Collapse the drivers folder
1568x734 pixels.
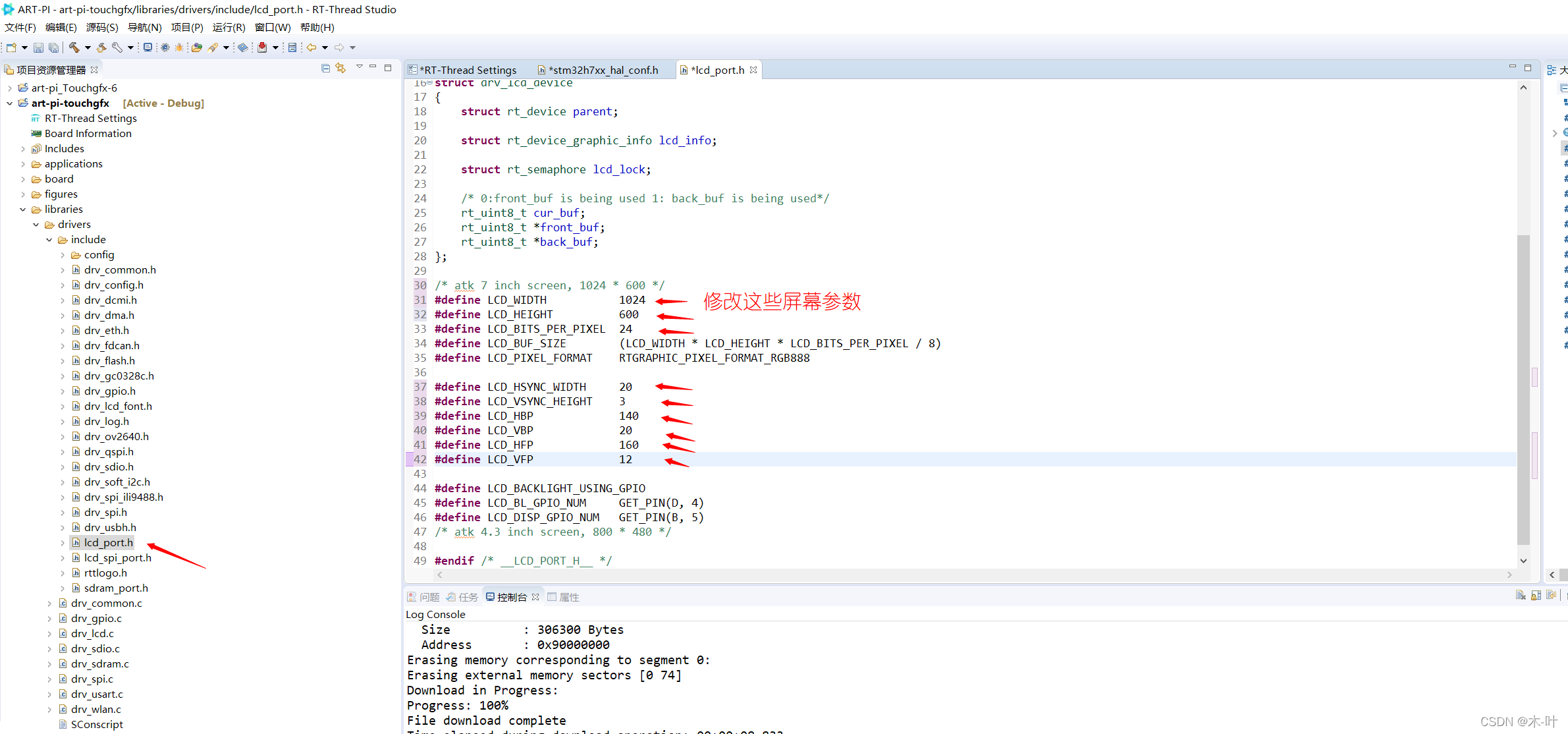pos(36,225)
